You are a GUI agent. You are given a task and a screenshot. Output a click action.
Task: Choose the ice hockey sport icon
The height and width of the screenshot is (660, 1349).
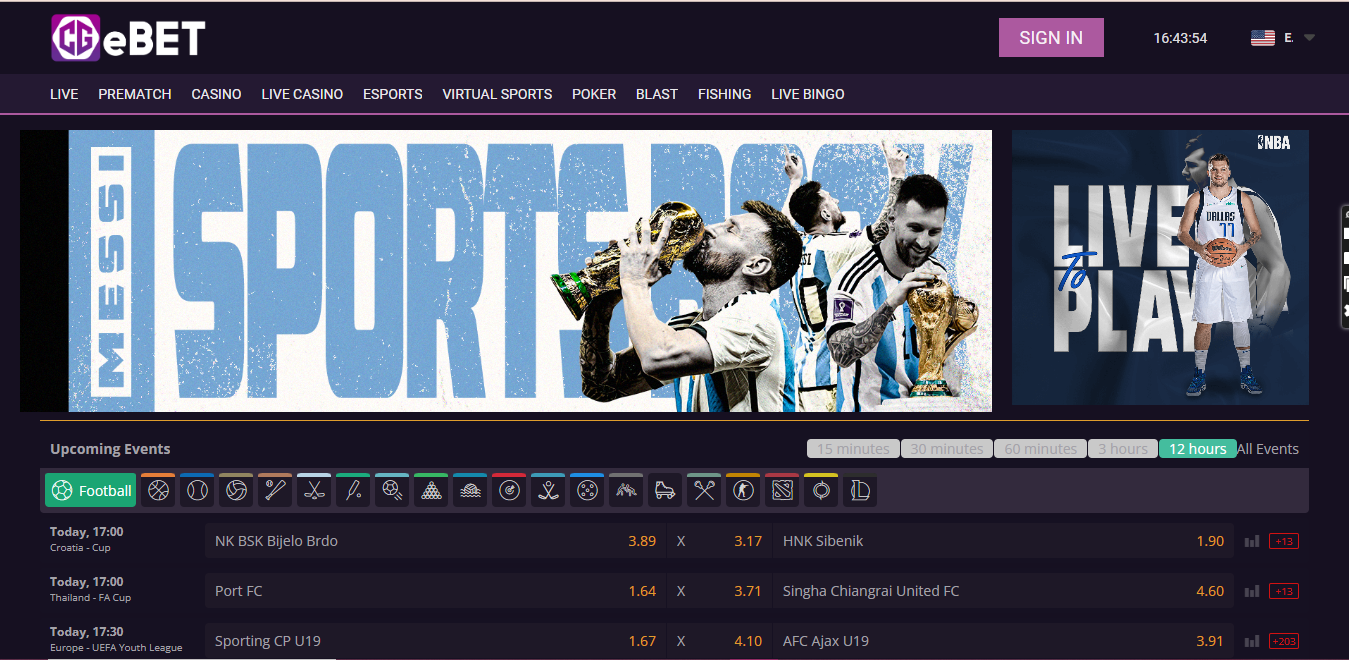tap(314, 490)
